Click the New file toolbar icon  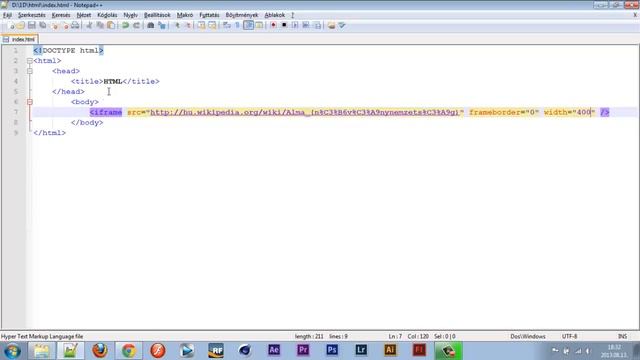(11, 25)
